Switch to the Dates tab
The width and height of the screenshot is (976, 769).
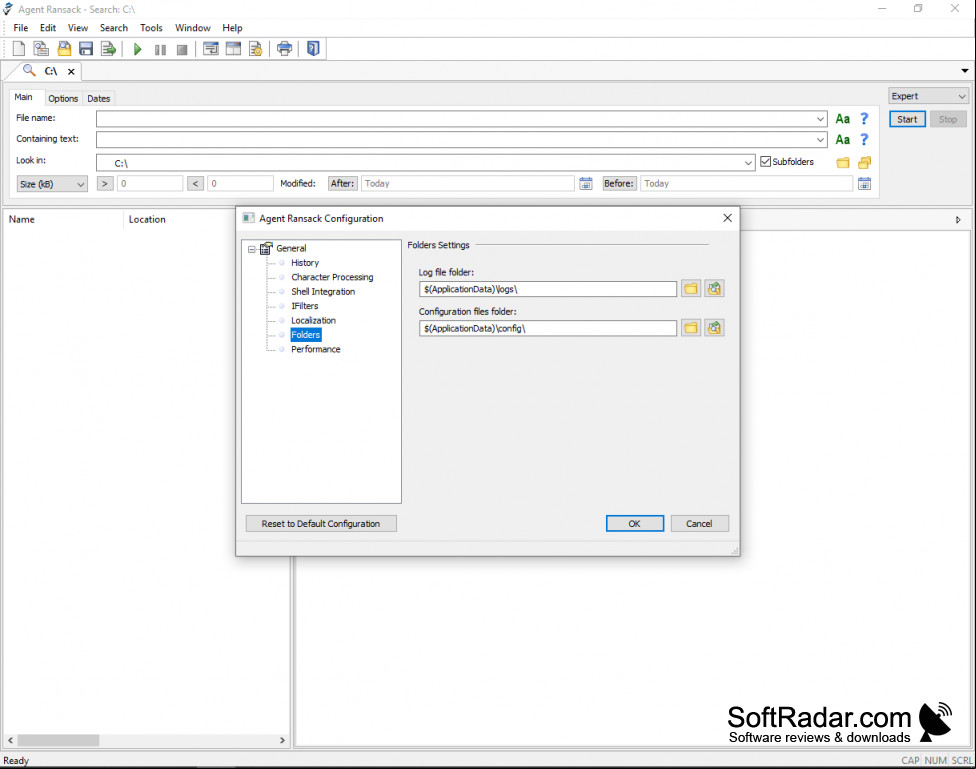pyautogui.click(x=98, y=98)
